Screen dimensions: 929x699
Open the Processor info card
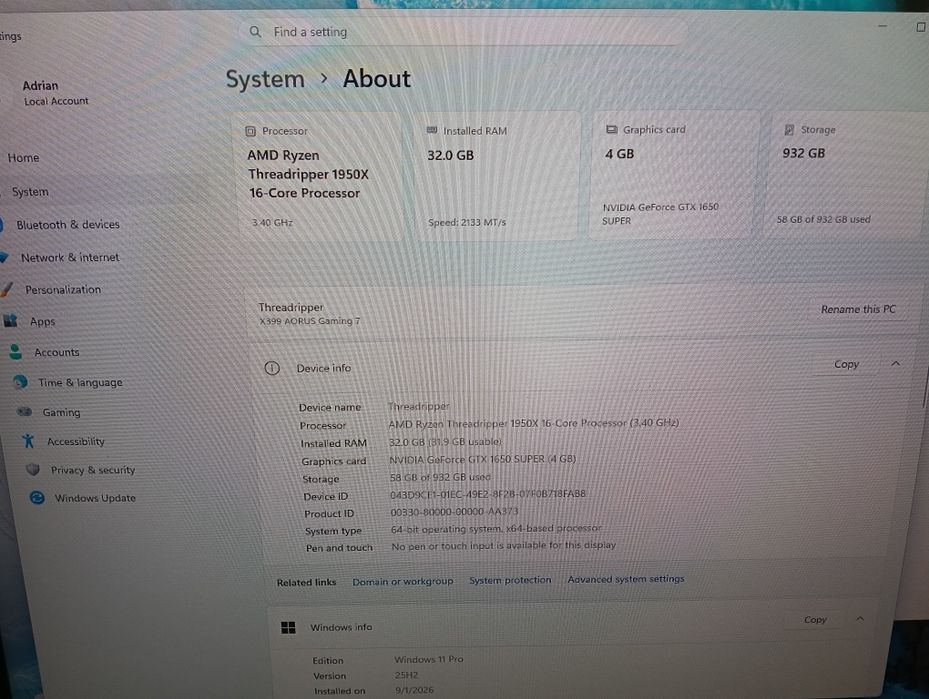click(321, 176)
